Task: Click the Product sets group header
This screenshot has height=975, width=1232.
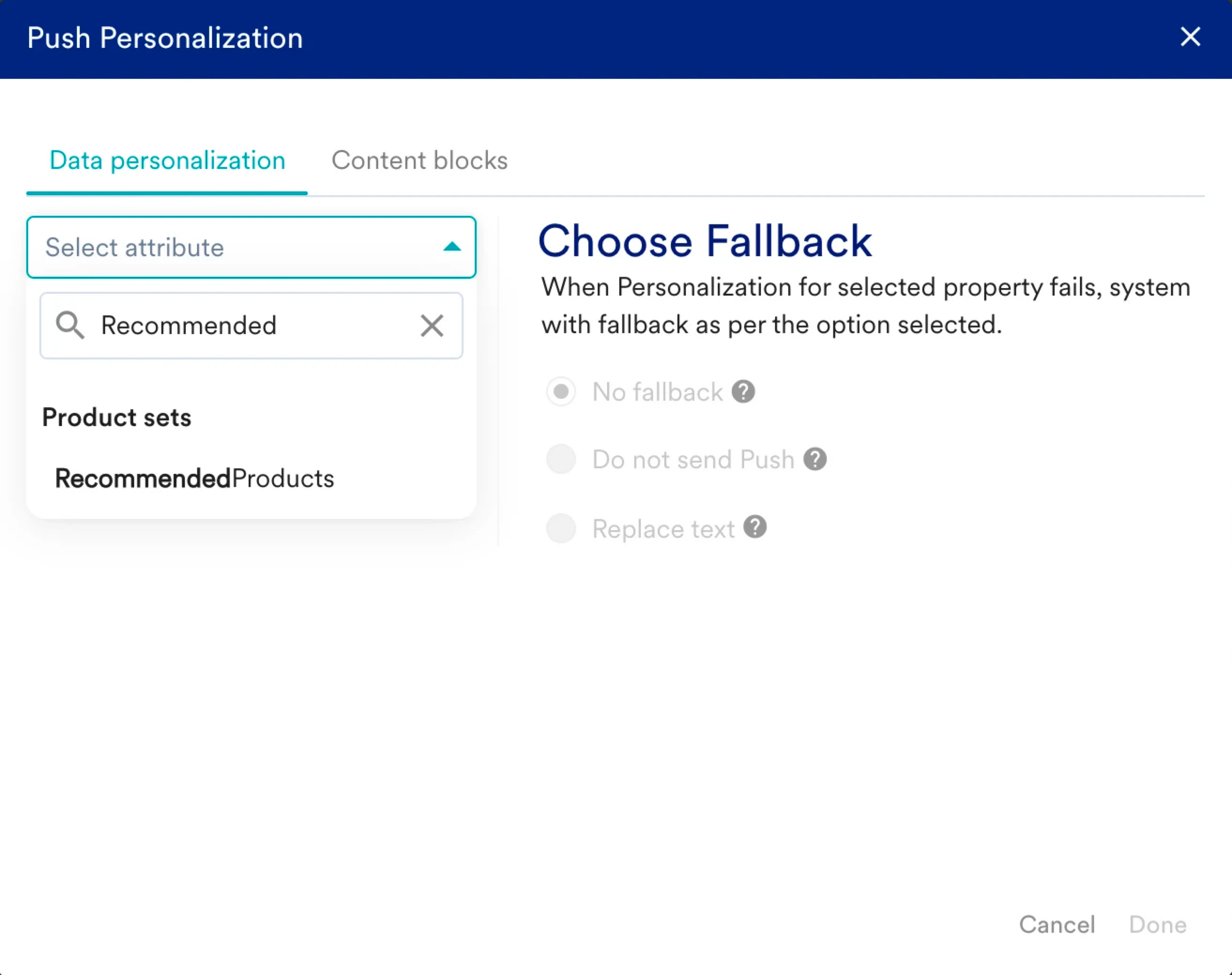Action: coord(117,417)
